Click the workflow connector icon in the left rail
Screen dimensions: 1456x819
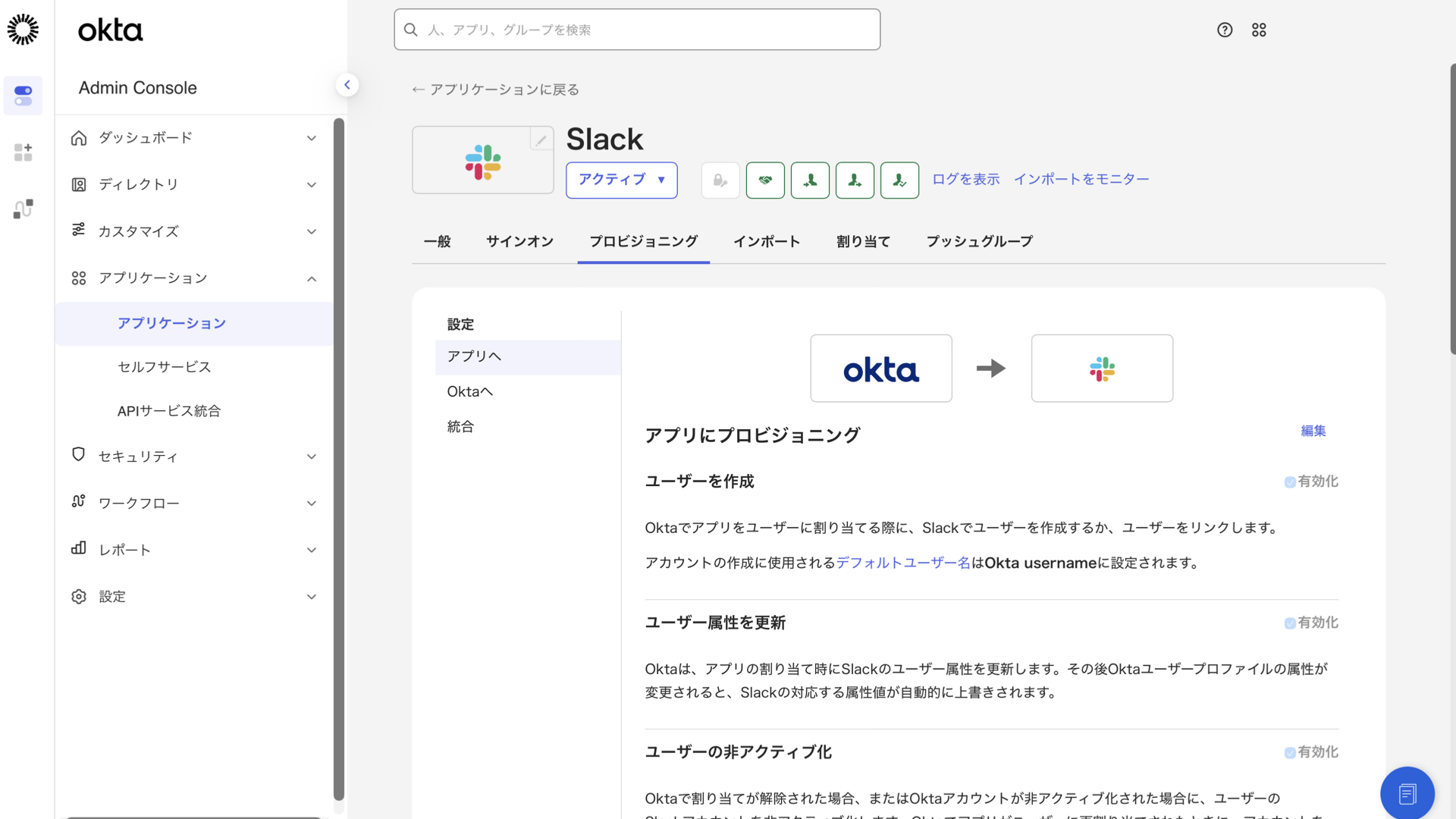23,209
